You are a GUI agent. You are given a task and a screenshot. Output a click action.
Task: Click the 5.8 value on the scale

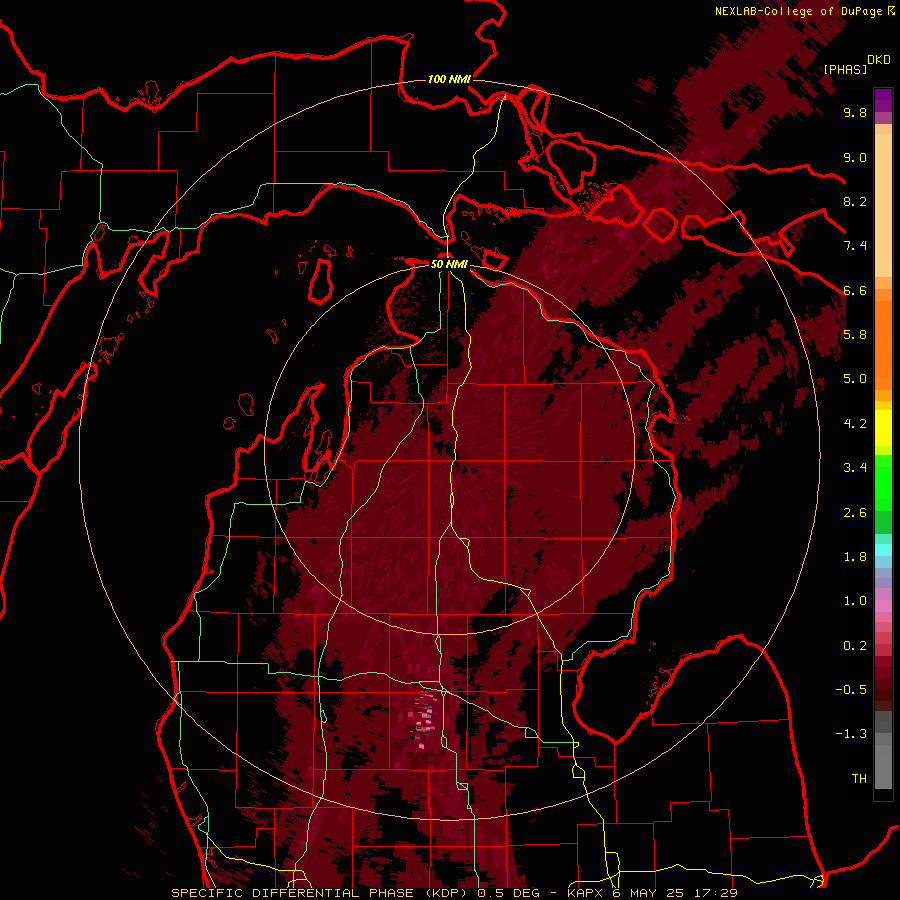pos(855,334)
